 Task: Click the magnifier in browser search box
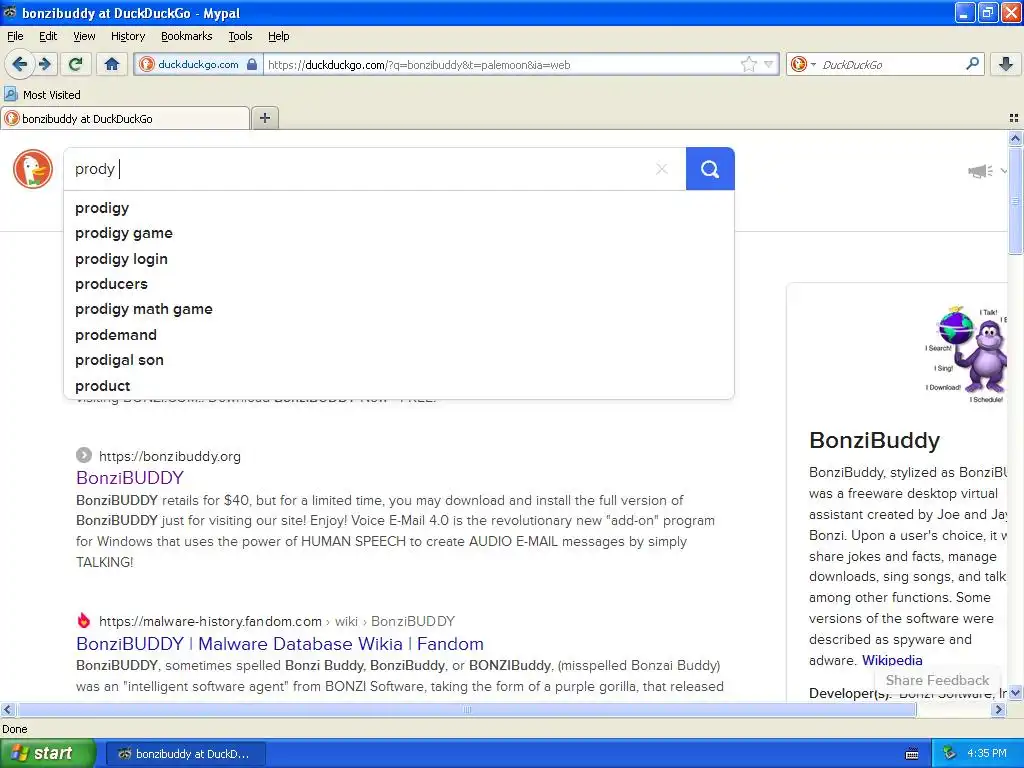972,64
